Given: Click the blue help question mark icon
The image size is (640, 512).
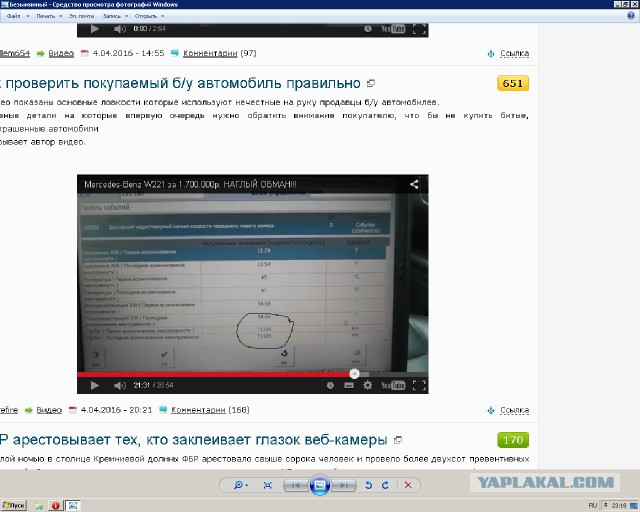Looking at the screenshot, I should 631,16.
